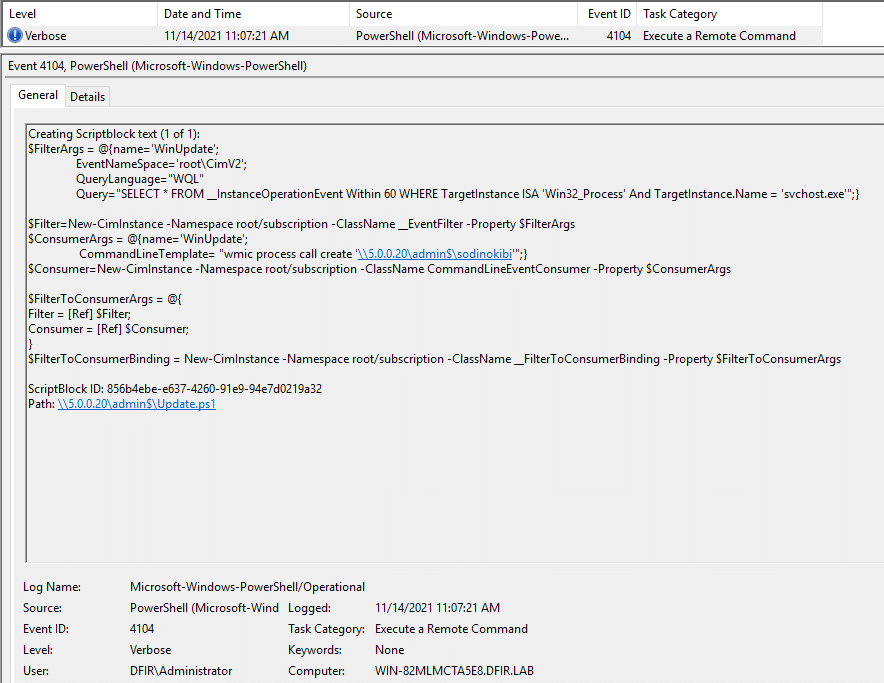Screen dimensions: 884x683
Task: Click the 'Consumer = [Ref] $Consumer;' line
Action: pos(108,329)
